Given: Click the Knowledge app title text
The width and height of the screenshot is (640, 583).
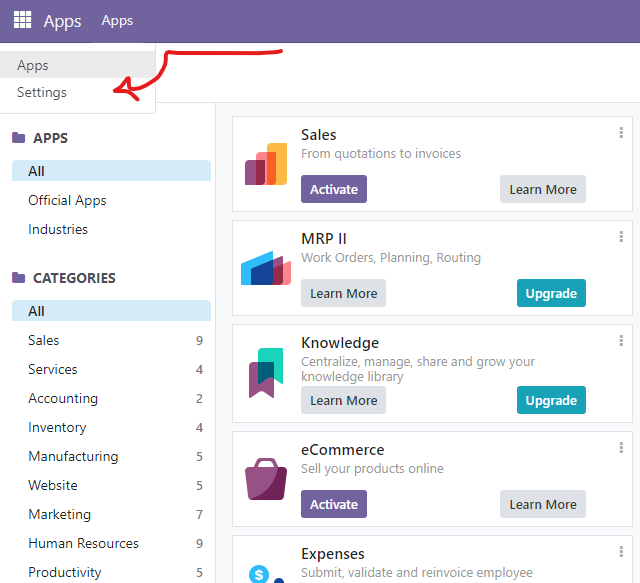Looking at the screenshot, I should [340, 343].
